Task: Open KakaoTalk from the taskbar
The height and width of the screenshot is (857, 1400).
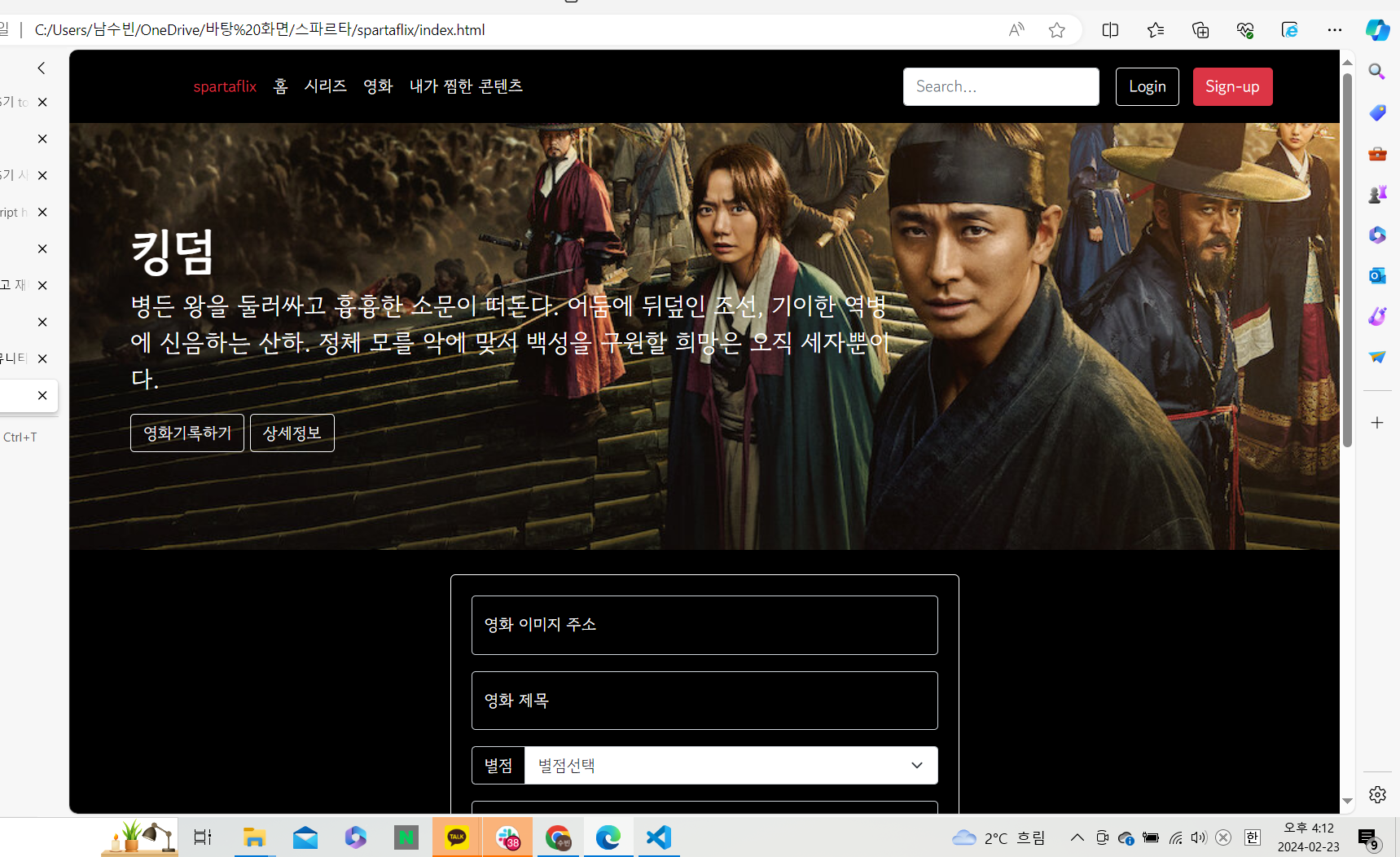Action: point(457,837)
